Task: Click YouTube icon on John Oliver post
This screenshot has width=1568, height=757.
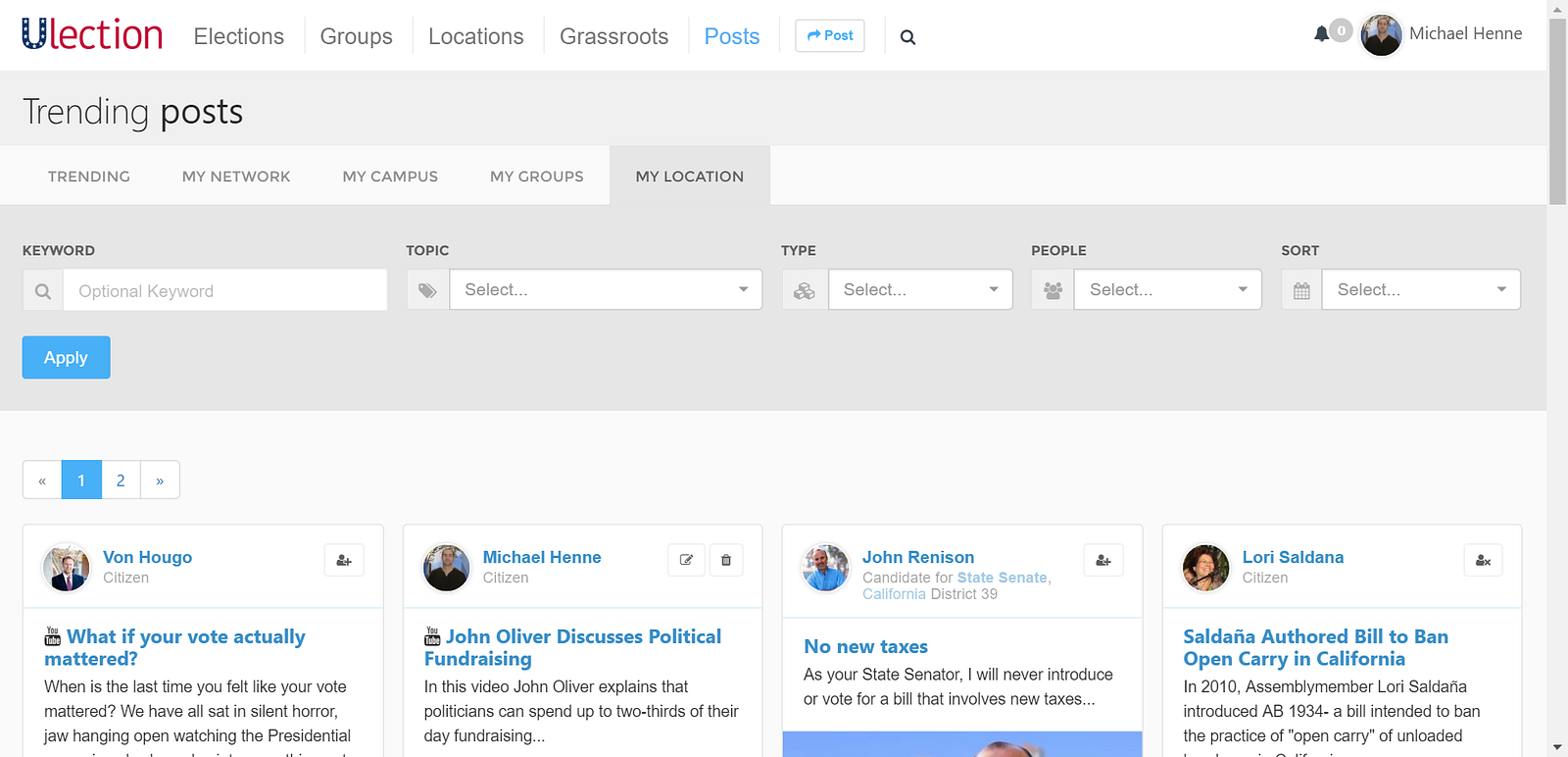Action: pos(432,636)
